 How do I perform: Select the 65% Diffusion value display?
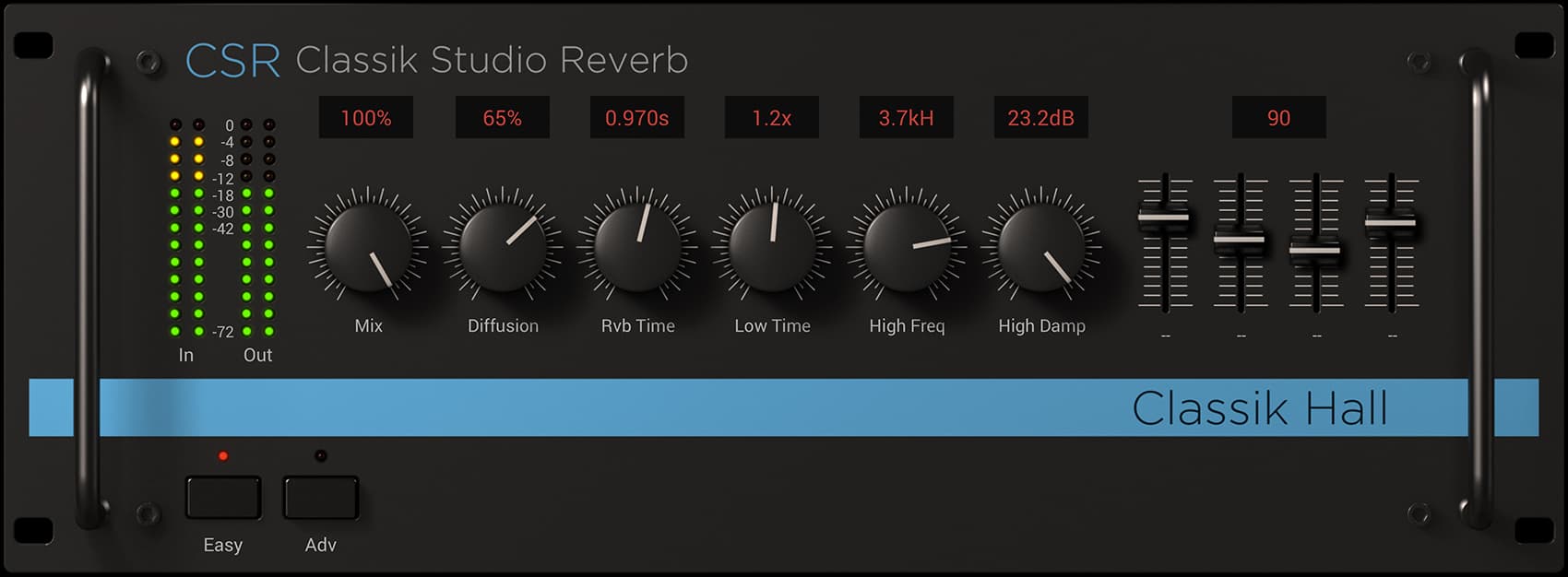[x=503, y=118]
